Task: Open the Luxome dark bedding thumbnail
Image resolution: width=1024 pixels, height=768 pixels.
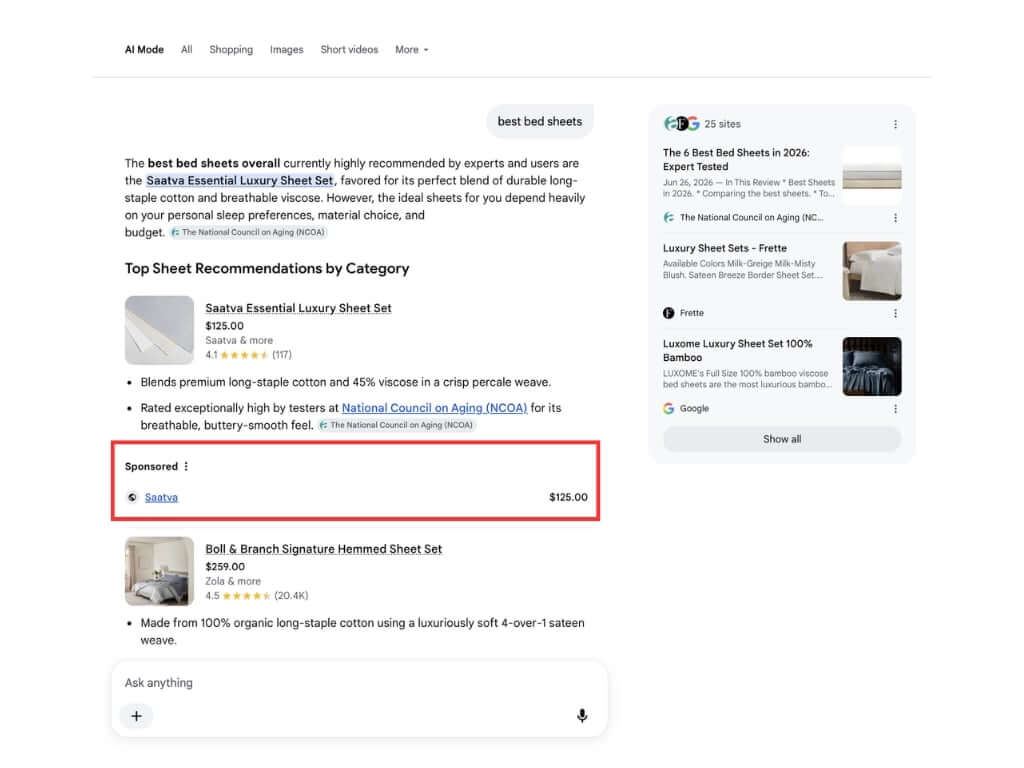Action: [x=872, y=366]
